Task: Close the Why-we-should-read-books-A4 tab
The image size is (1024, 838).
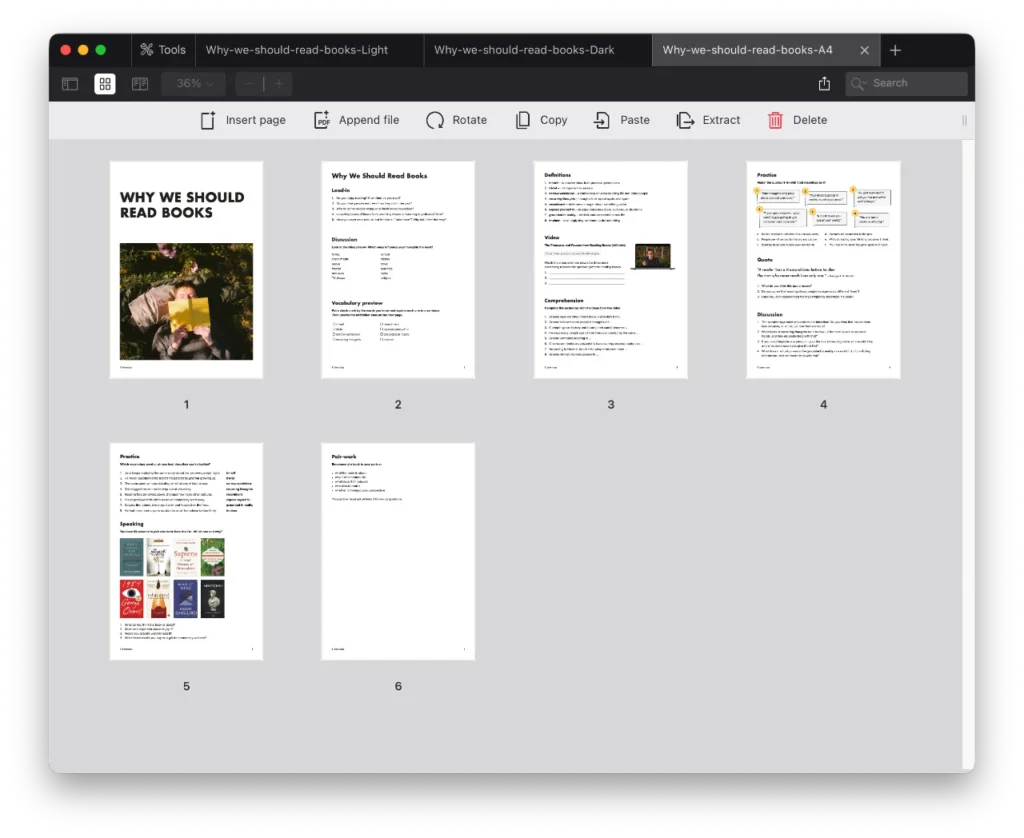Action: coord(864,50)
